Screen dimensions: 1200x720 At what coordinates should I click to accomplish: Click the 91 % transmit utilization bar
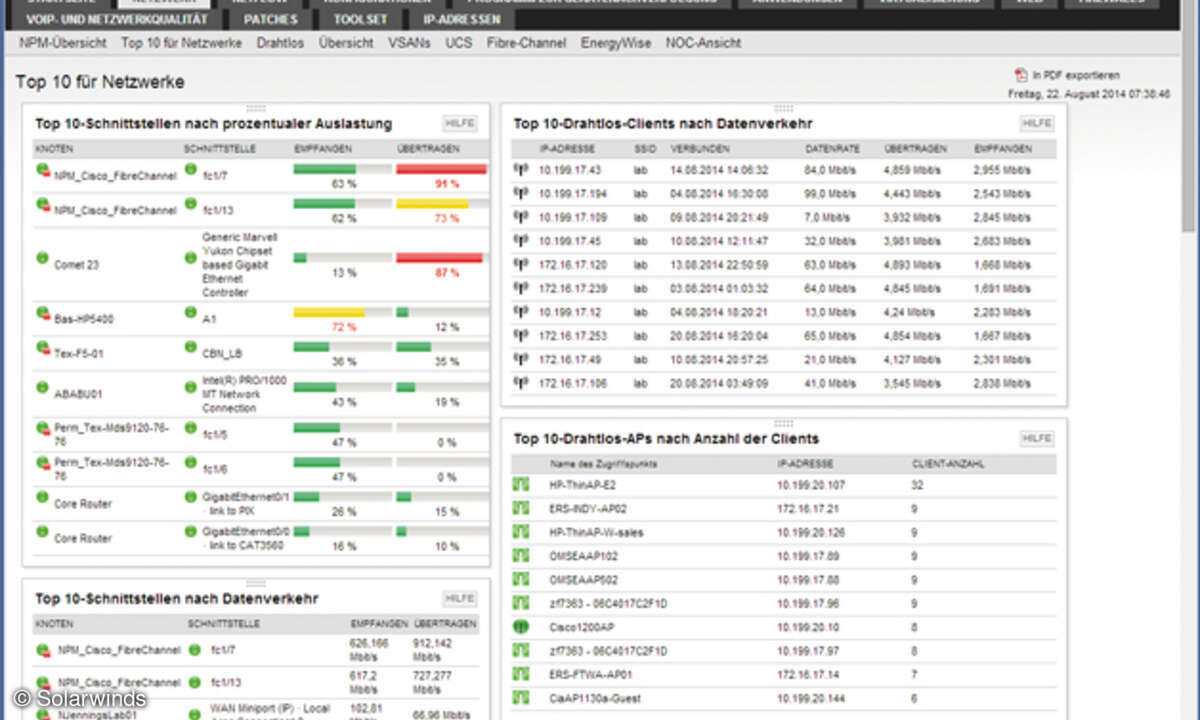click(441, 170)
